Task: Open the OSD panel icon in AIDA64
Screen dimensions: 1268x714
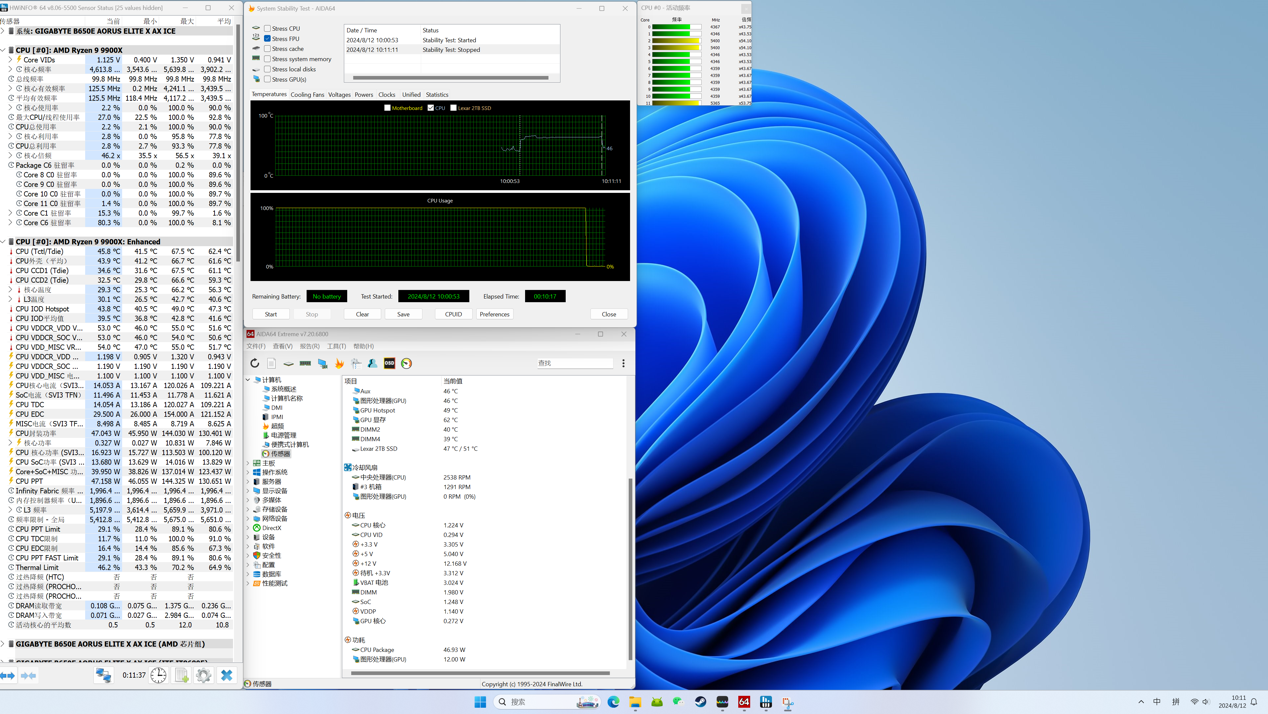Action: [389, 363]
